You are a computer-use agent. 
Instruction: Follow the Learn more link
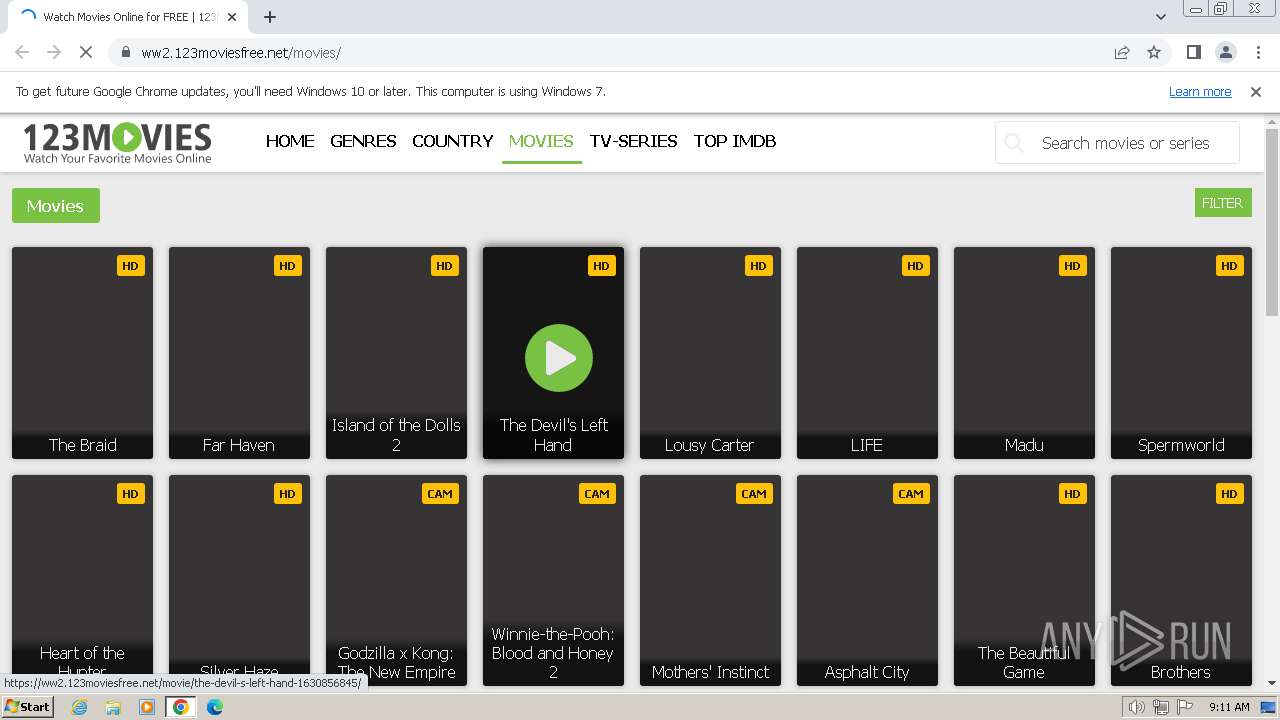(1200, 92)
